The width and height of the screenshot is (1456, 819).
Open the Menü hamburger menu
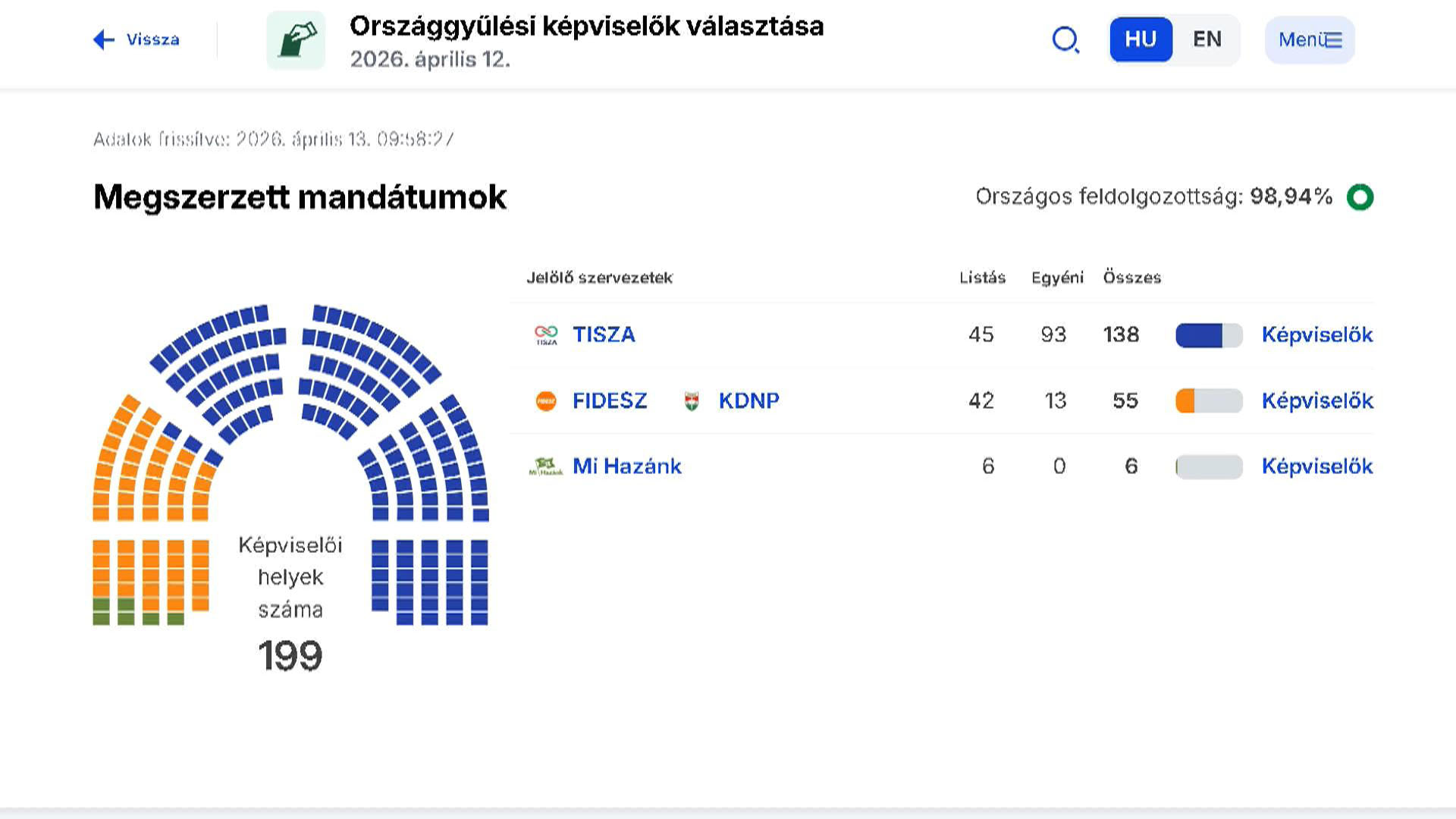[1310, 39]
